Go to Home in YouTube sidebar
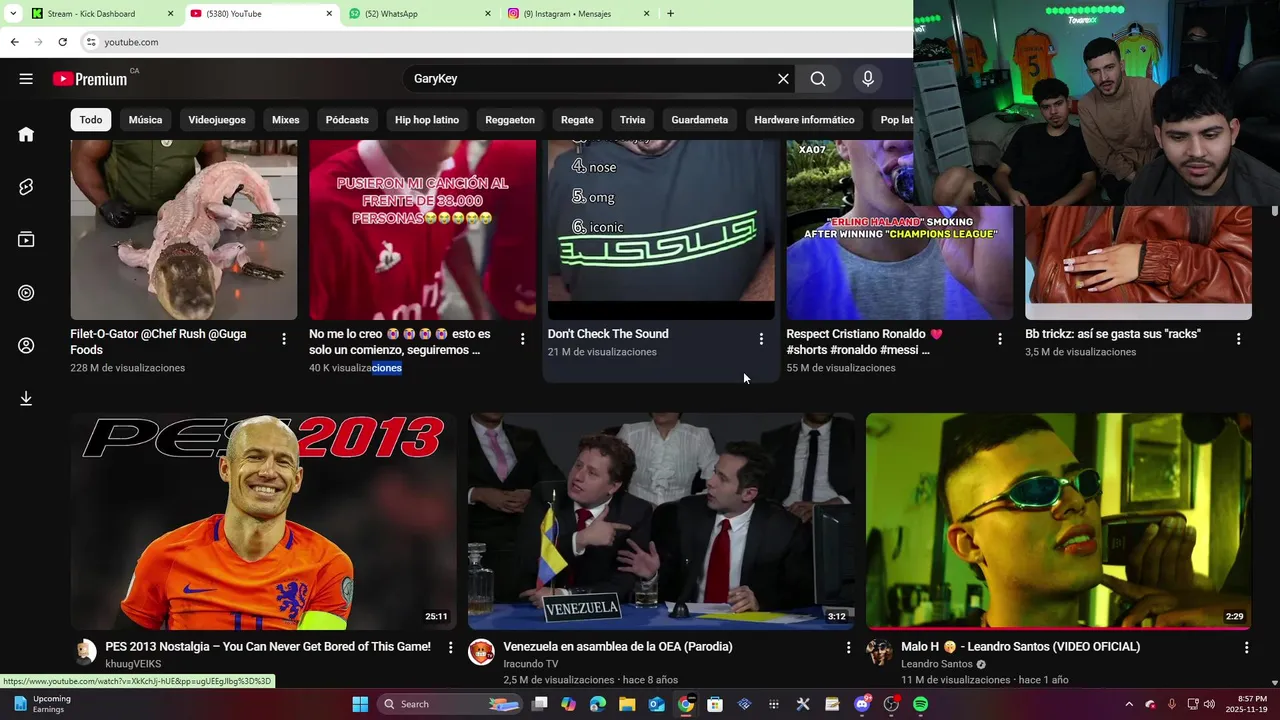The image size is (1280, 720). 26,134
